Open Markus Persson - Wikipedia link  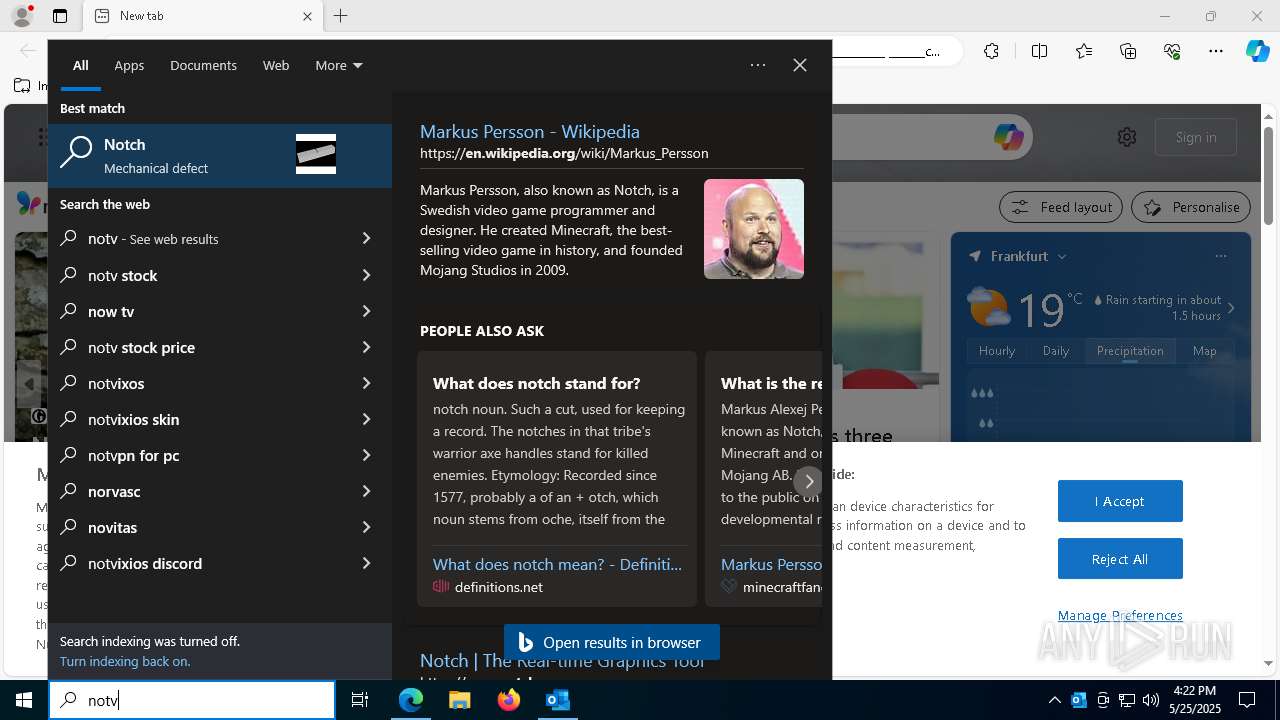point(530,131)
